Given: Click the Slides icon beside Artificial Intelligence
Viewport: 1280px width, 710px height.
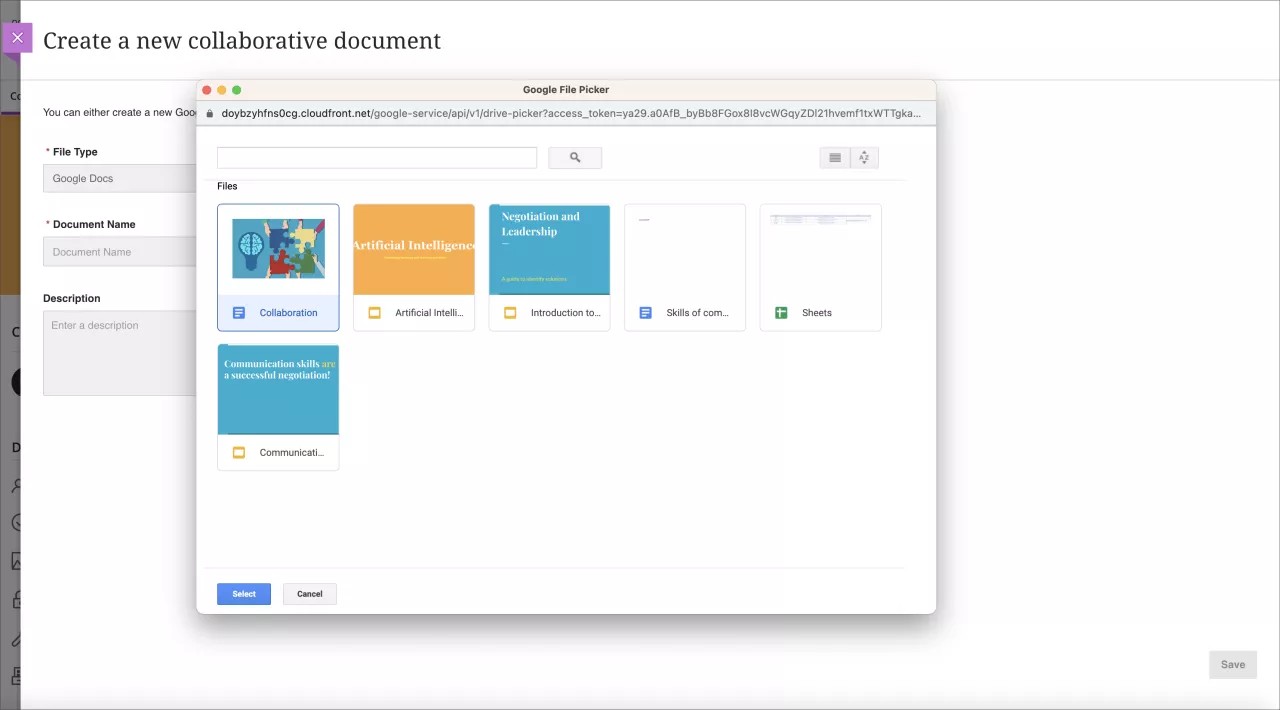Looking at the screenshot, I should [374, 312].
